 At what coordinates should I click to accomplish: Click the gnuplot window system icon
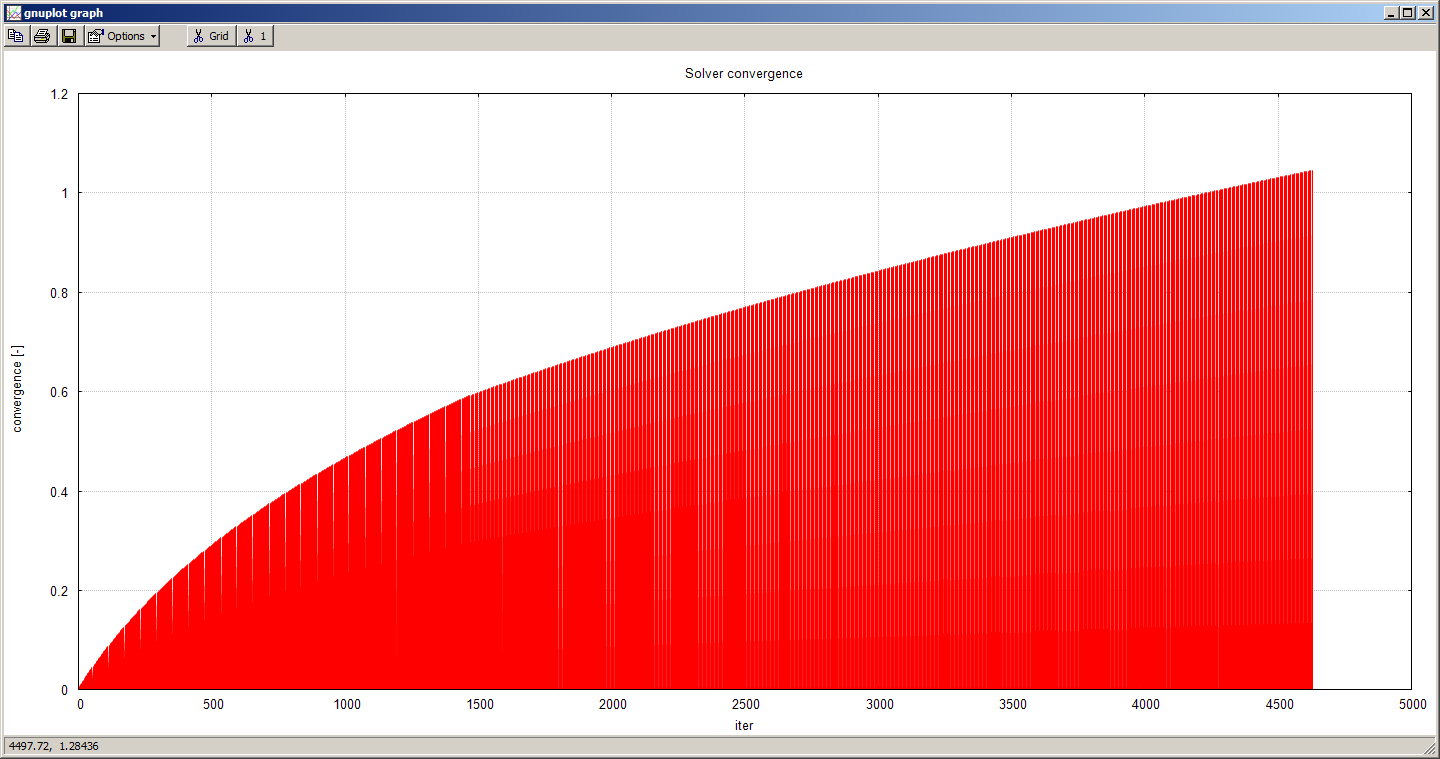[12, 13]
